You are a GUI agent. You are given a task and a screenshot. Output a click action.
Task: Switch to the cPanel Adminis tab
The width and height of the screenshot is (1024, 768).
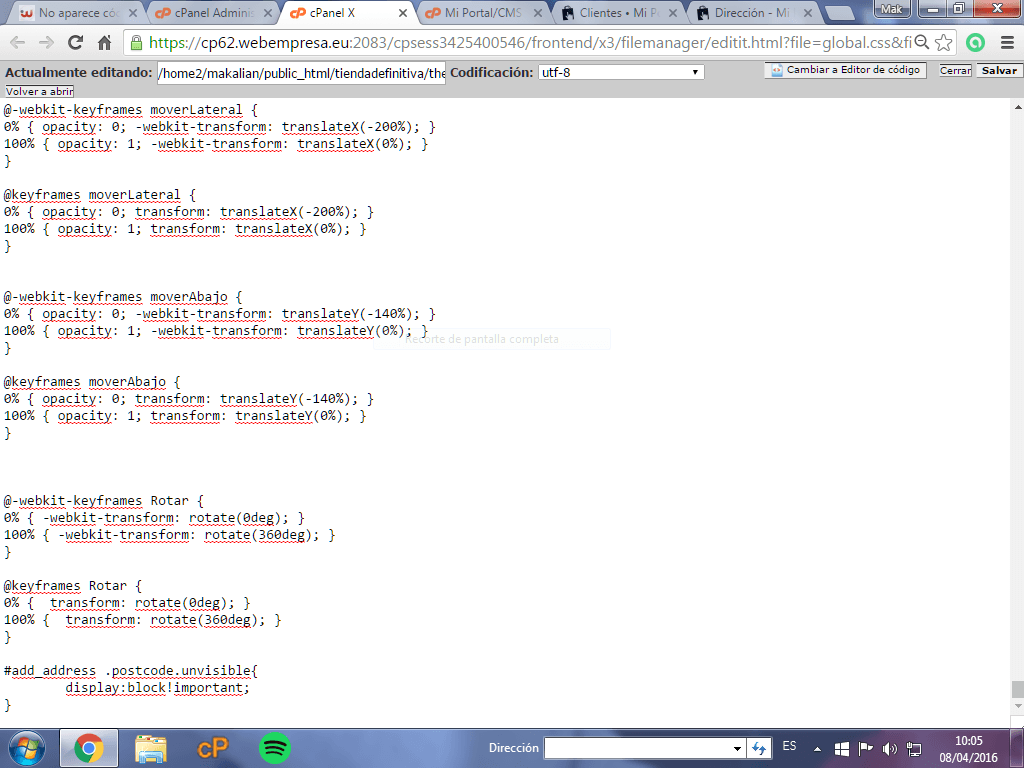click(213, 12)
